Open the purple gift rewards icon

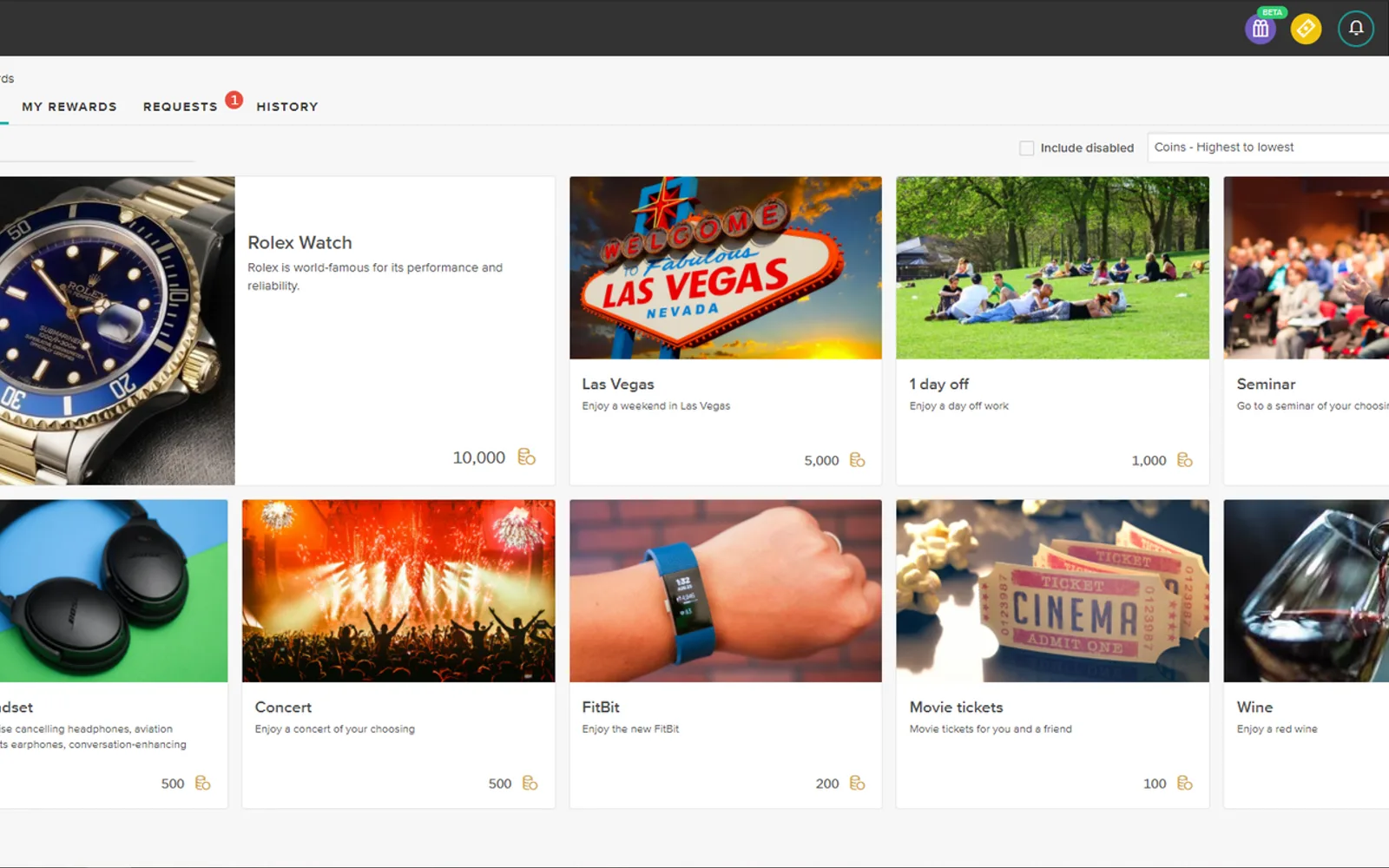(x=1261, y=29)
